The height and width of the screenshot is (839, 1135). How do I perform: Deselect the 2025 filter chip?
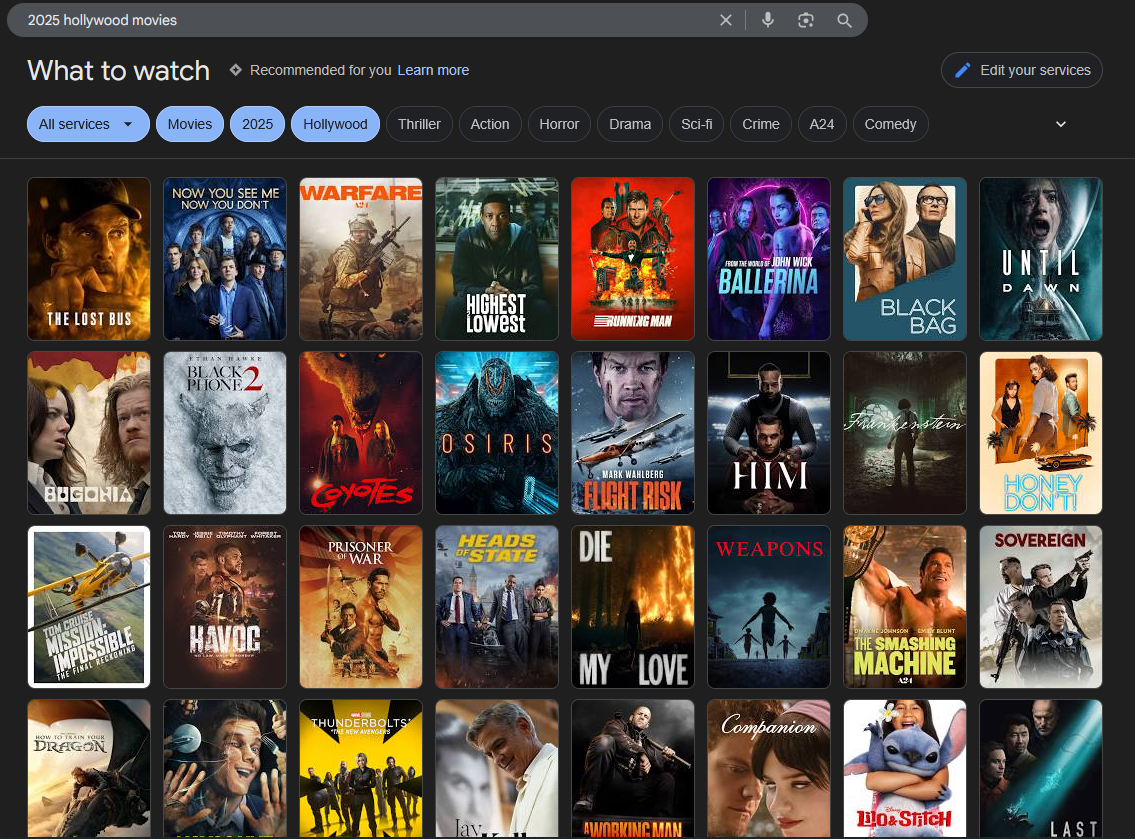tap(258, 125)
